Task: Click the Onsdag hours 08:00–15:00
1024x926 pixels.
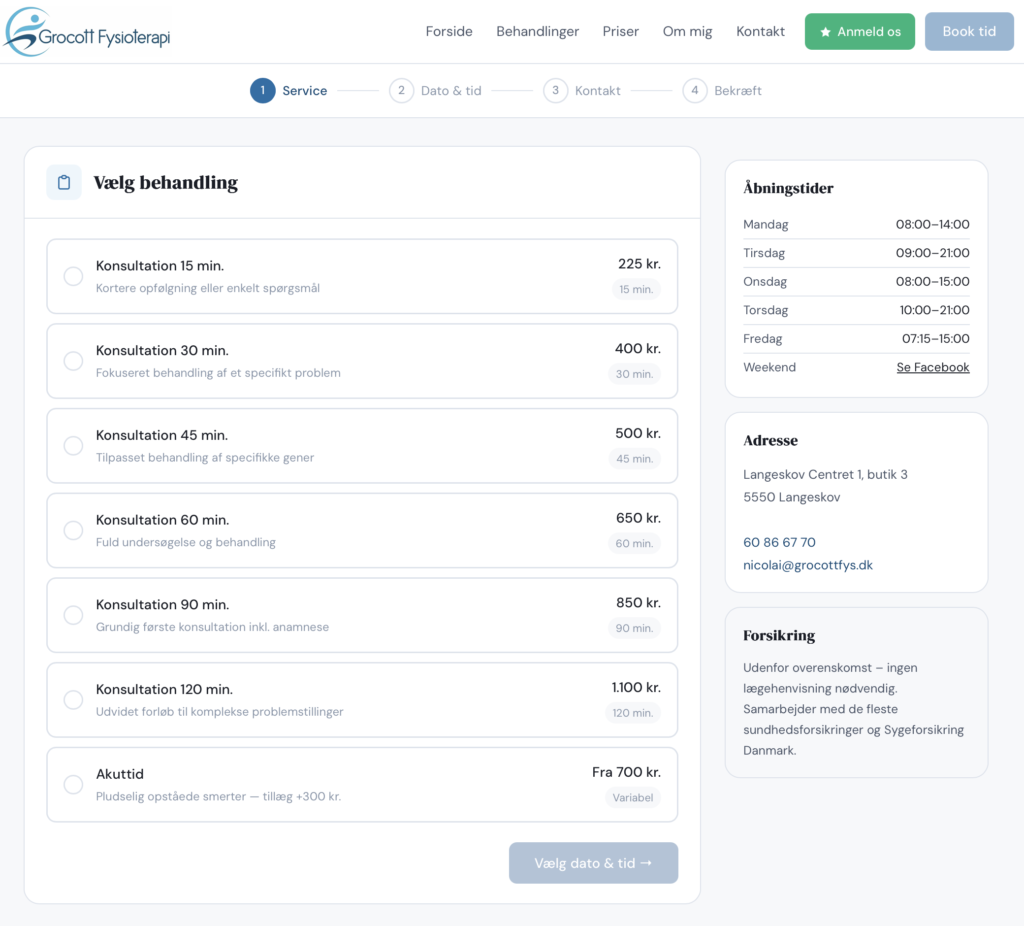Action: [x=932, y=281]
